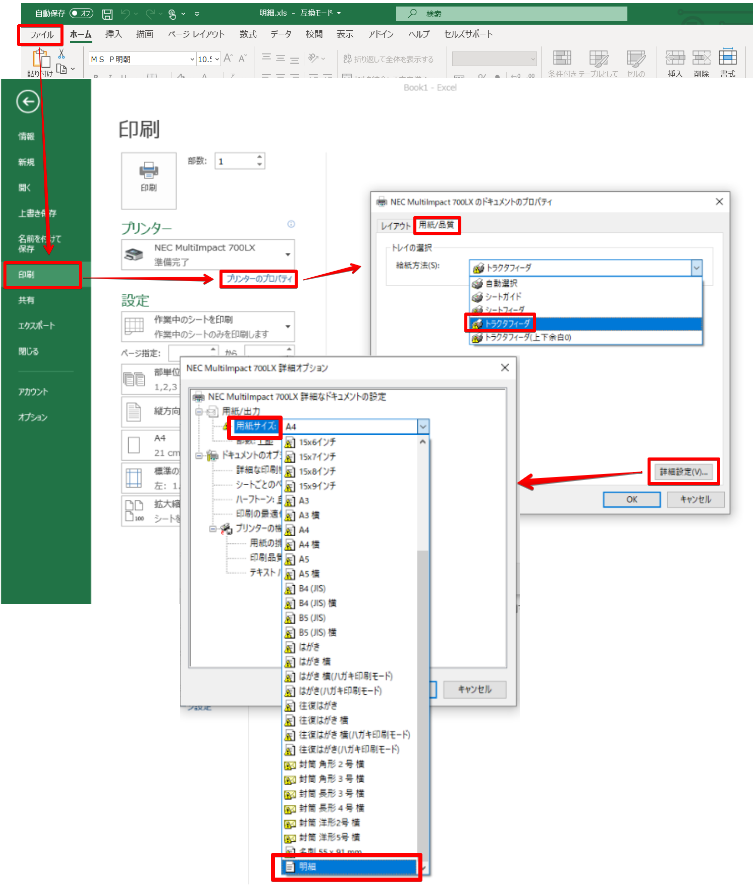Click the cell styles icon
Image resolution: width=753 pixels, height=894 pixels.
pyautogui.click(x=636, y=59)
